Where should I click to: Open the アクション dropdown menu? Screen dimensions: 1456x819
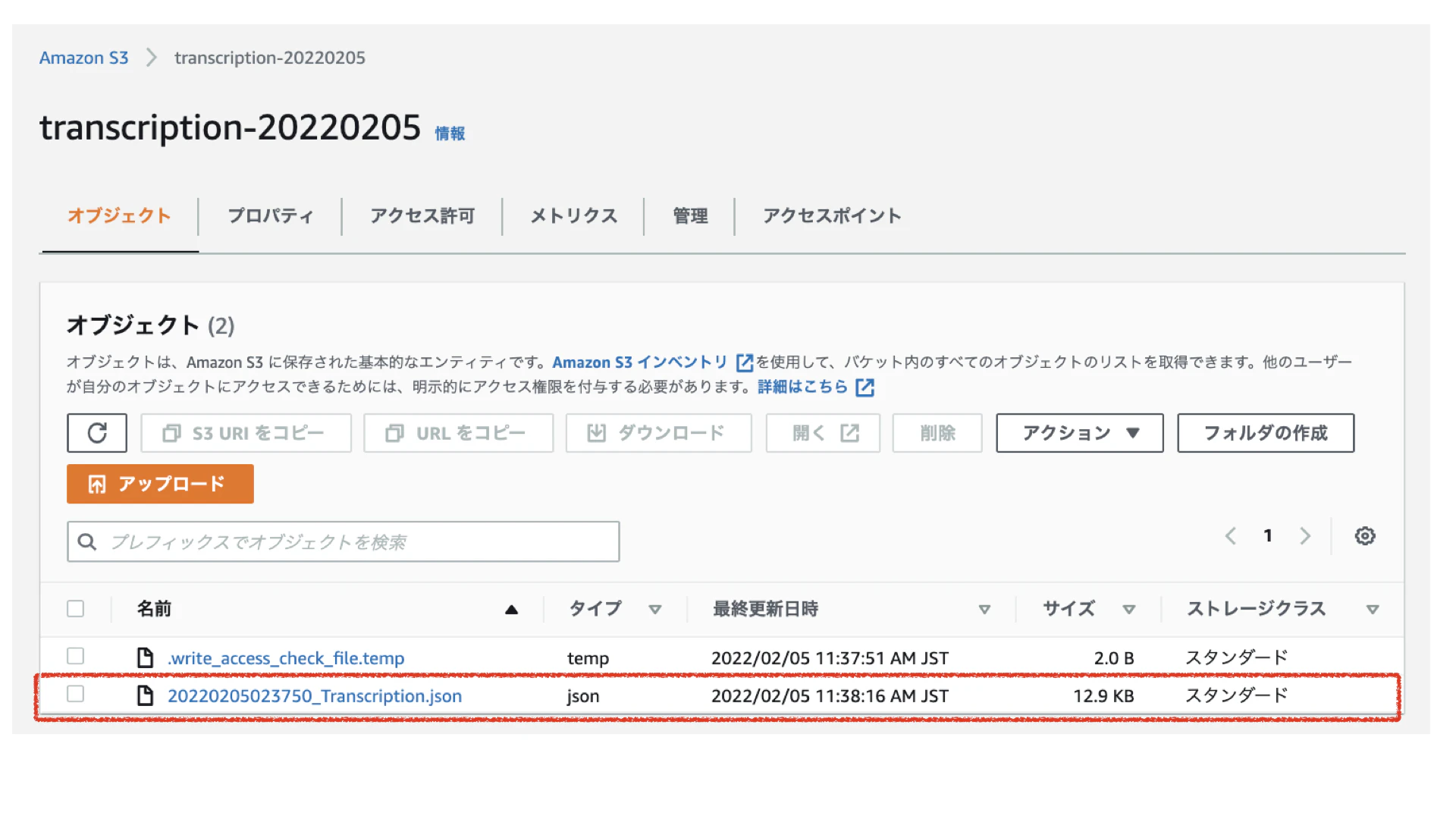pyautogui.click(x=1079, y=433)
